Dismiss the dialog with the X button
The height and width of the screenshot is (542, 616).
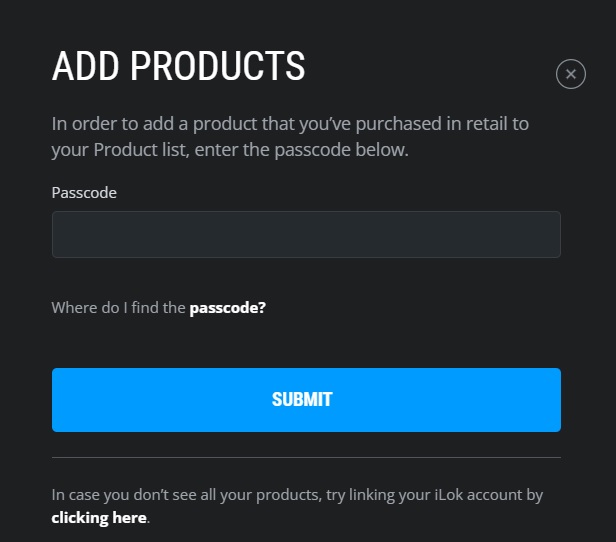[x=570, y=74]
